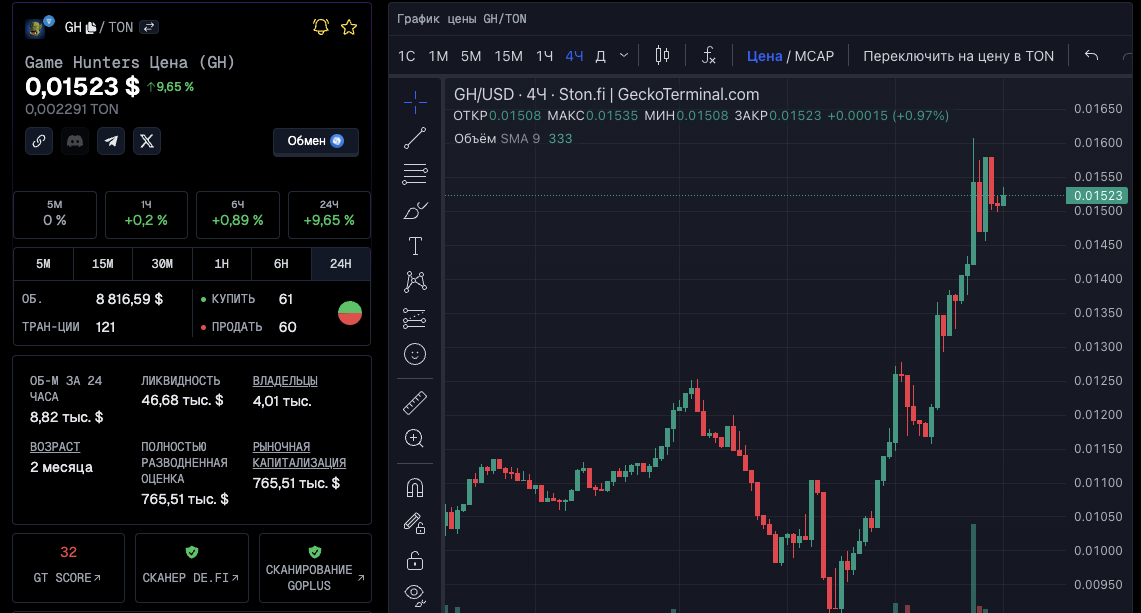Open the Discord community icon
1141x613 pixels.
(x=75, y=141)
